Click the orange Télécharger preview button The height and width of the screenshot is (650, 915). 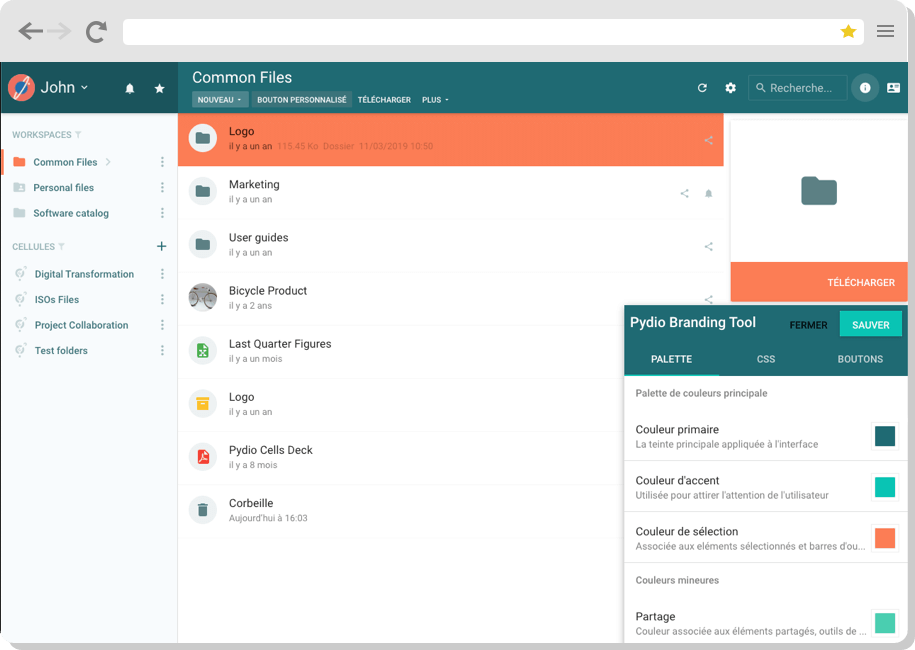click(x=819, y=282)
